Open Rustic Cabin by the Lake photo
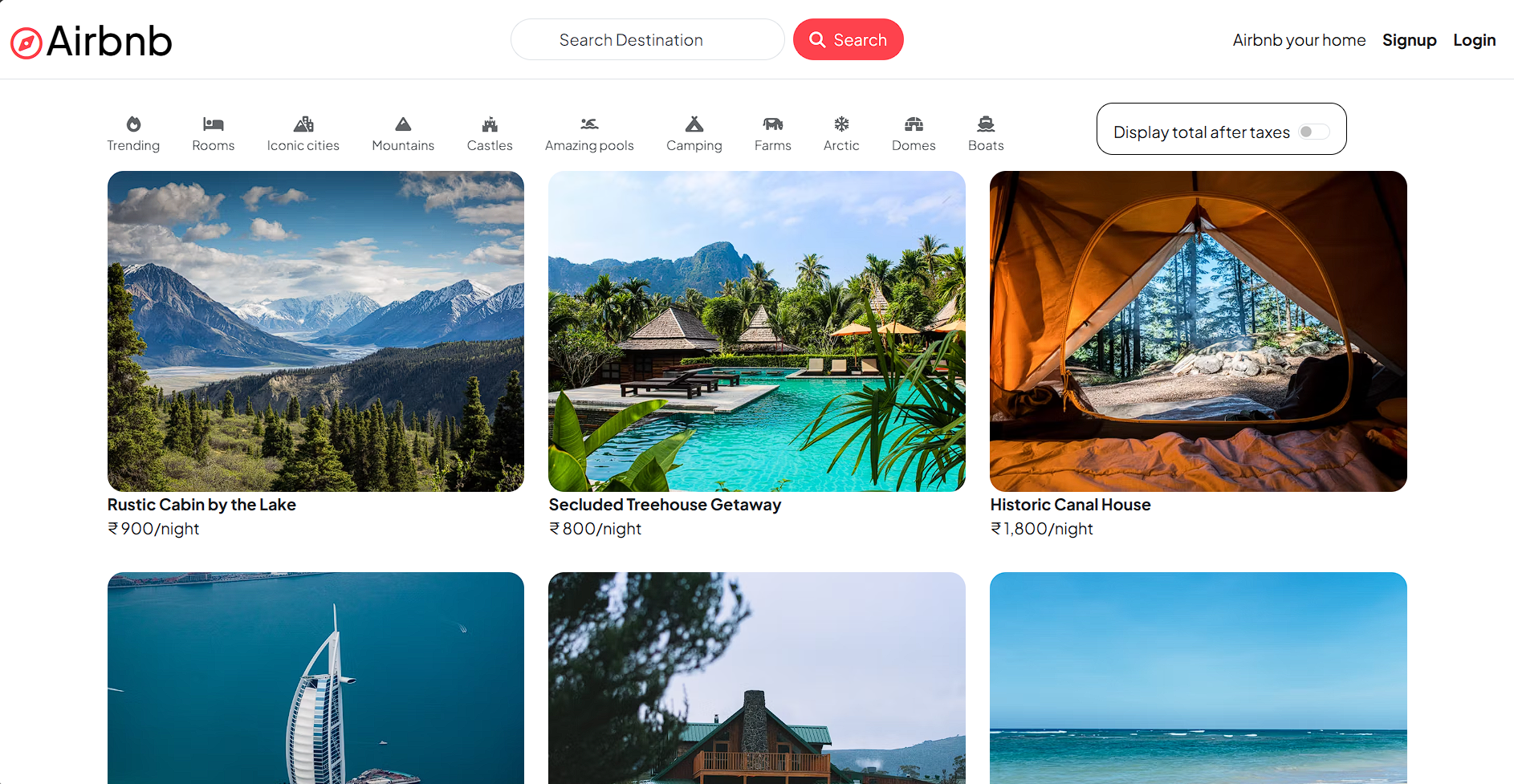Screen dimensions: 1514x784 coord(315,331)
